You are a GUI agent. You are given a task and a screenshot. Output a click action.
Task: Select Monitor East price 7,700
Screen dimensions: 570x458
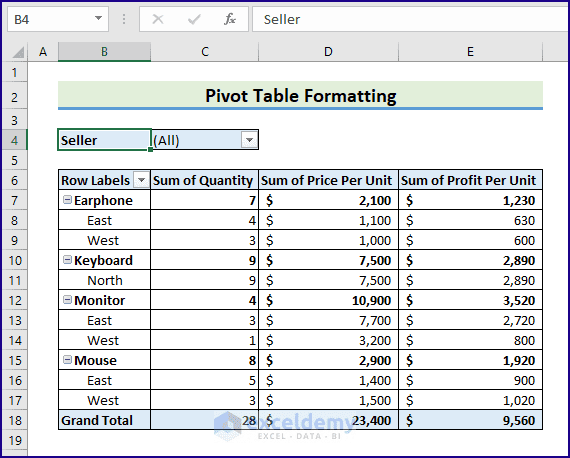click(x=328, y=320)
